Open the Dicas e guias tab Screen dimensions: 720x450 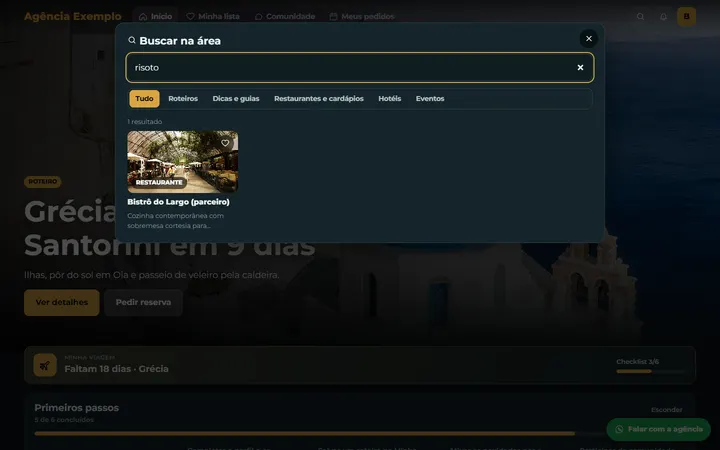tap(236, 99)
